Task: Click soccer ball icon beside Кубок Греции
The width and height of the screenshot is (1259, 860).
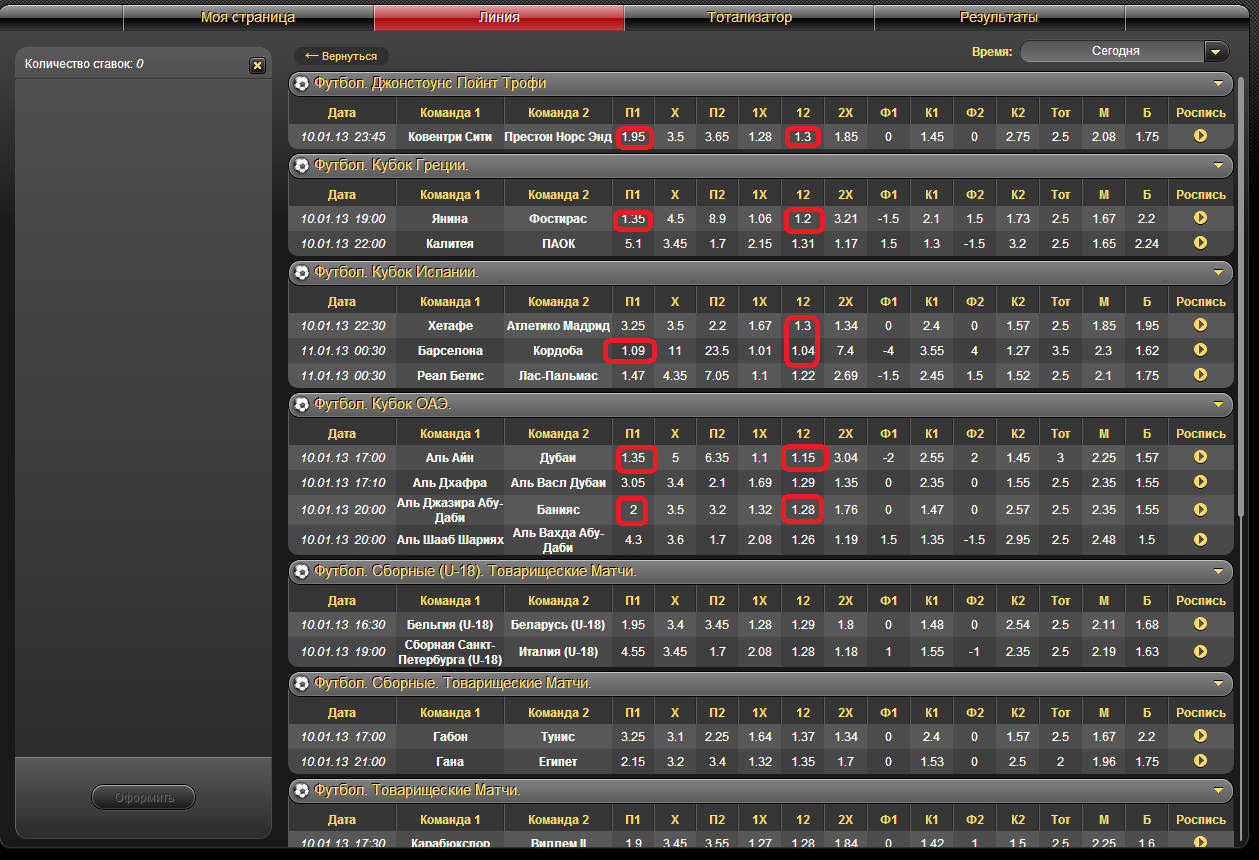Action: 302,165
